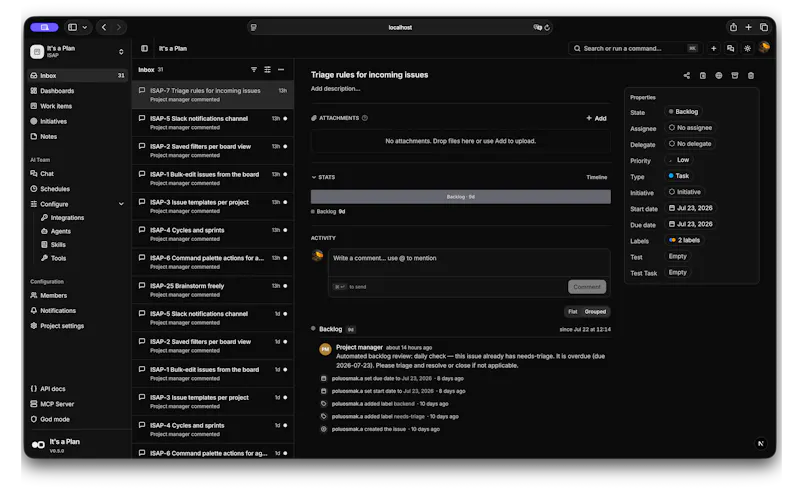The image size is (800, 490).
Task: Click the share icon for the issue
Action: click(687, 76)
